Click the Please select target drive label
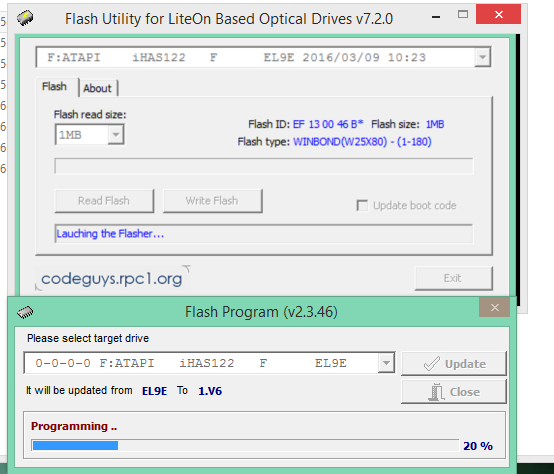This screenshot has width=554, height=474. (x=88, y=338)
